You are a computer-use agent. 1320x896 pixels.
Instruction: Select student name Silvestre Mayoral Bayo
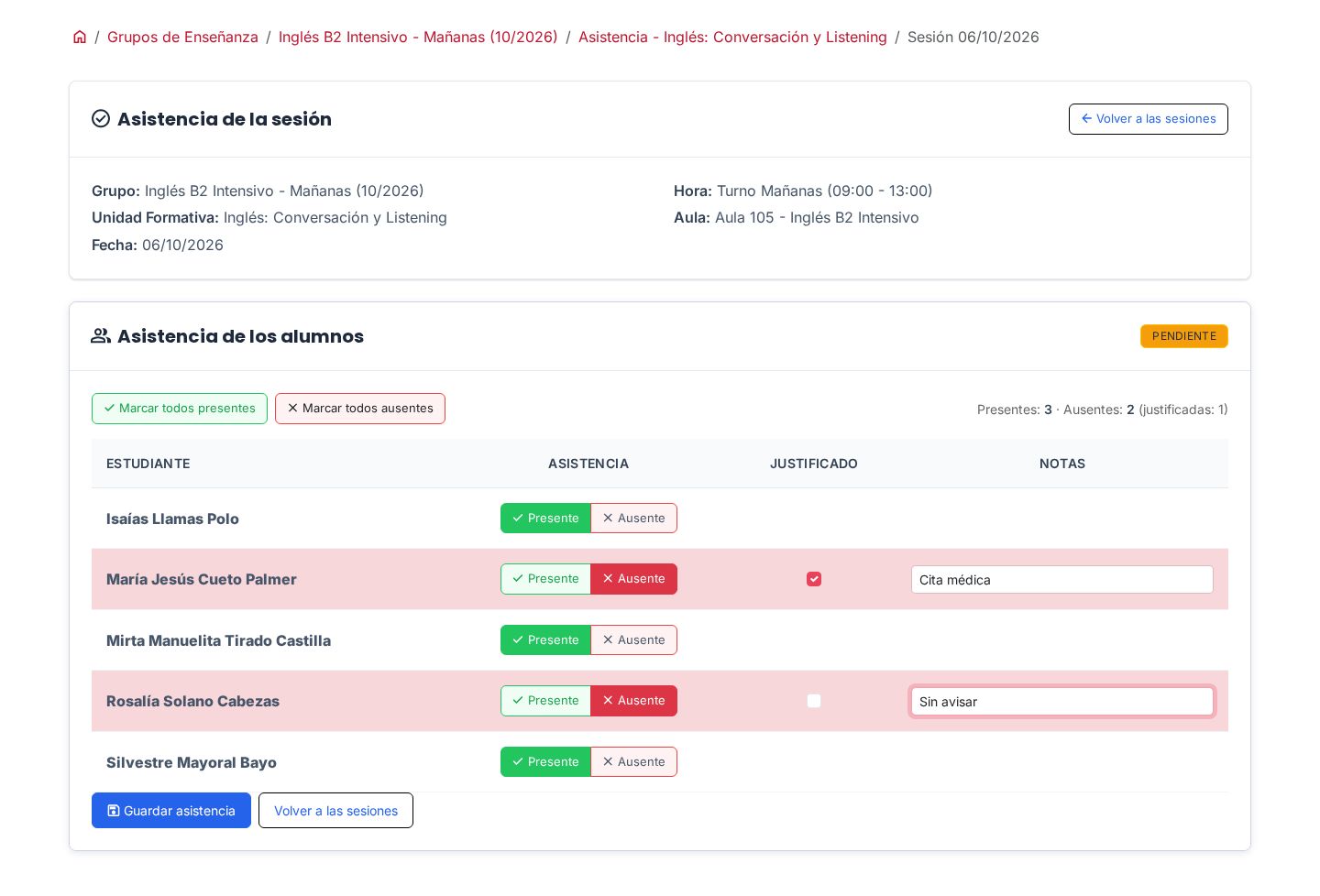pos(192,762)
